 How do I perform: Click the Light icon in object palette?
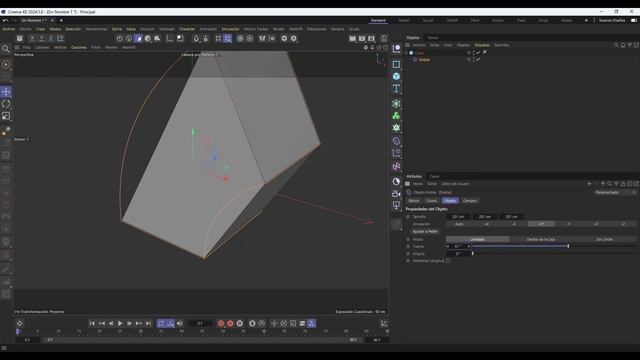(396, 205)
